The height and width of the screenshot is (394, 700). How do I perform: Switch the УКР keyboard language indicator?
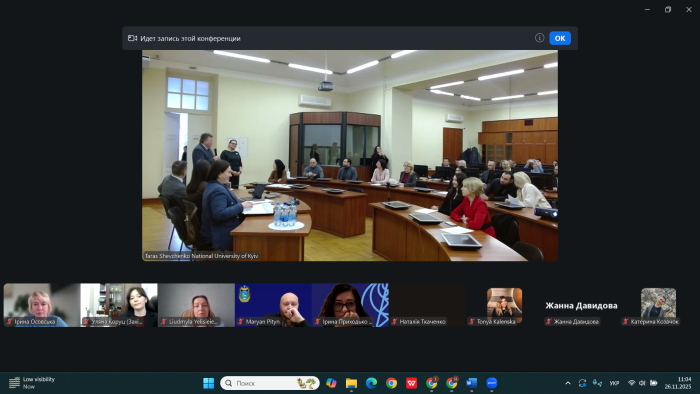tap(614, 383)
